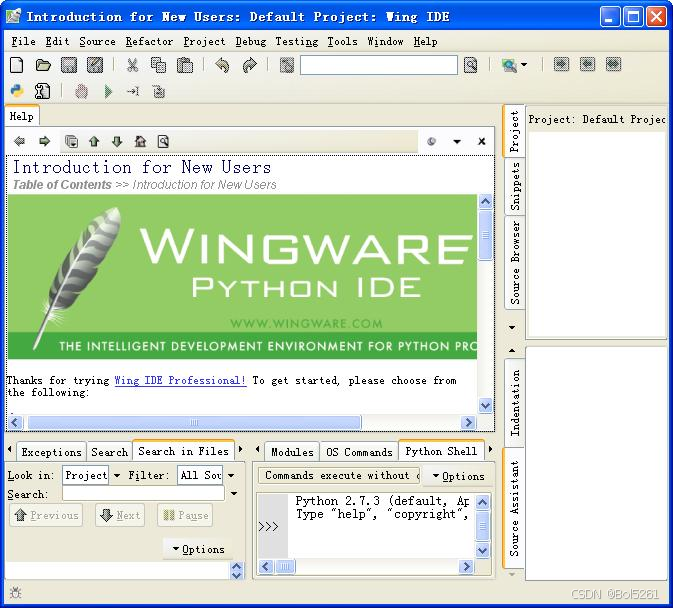The width and height of the screenshot is (673, 608).
Task: Click the Search in Files text field
Action: pyautogui.click(x=143, y=493)
